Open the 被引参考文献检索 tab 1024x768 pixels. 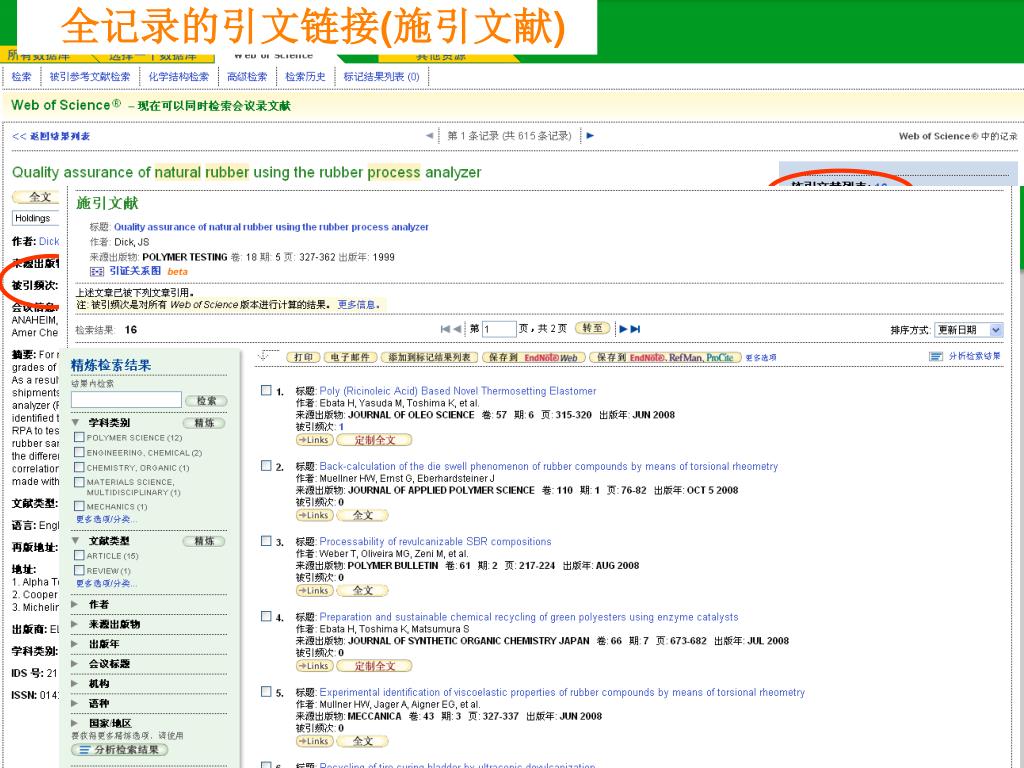(90, 76)
